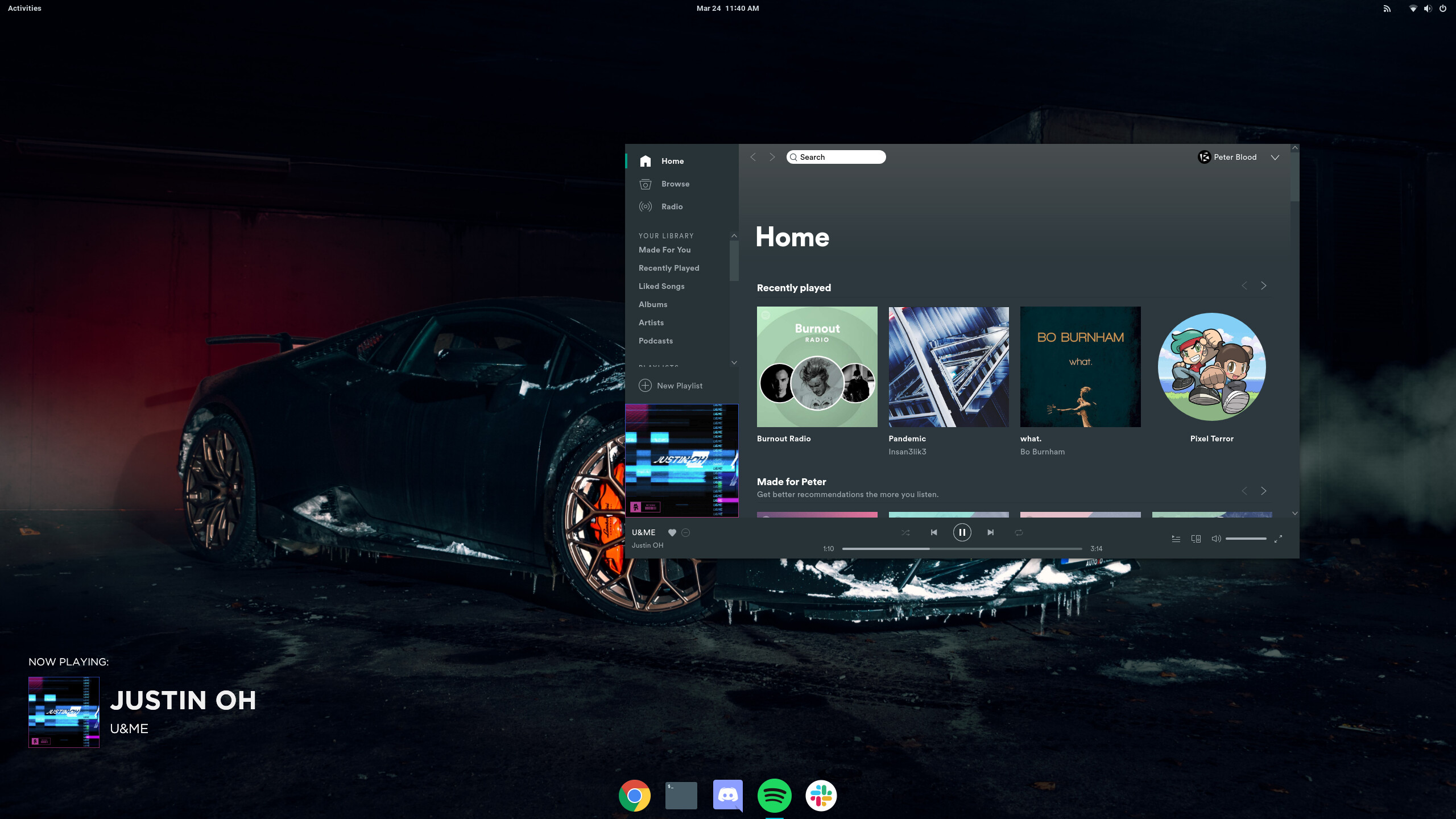The width and height of the screenshot is (1456, 819).
Task: Open Peter Blood account dropdown arrow
Action: click(1275, 158)
